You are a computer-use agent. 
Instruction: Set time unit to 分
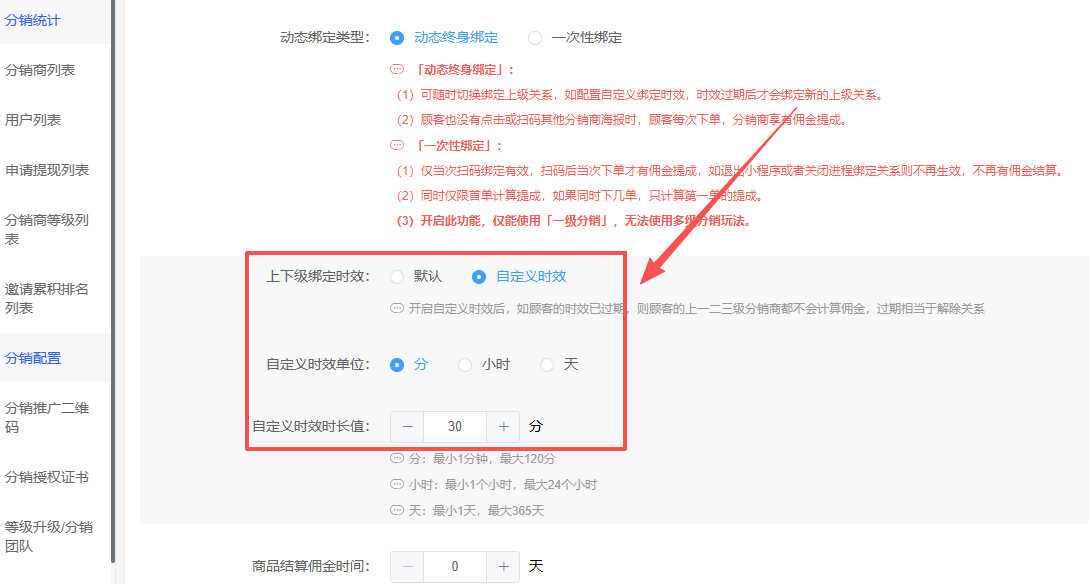[397, 365]
